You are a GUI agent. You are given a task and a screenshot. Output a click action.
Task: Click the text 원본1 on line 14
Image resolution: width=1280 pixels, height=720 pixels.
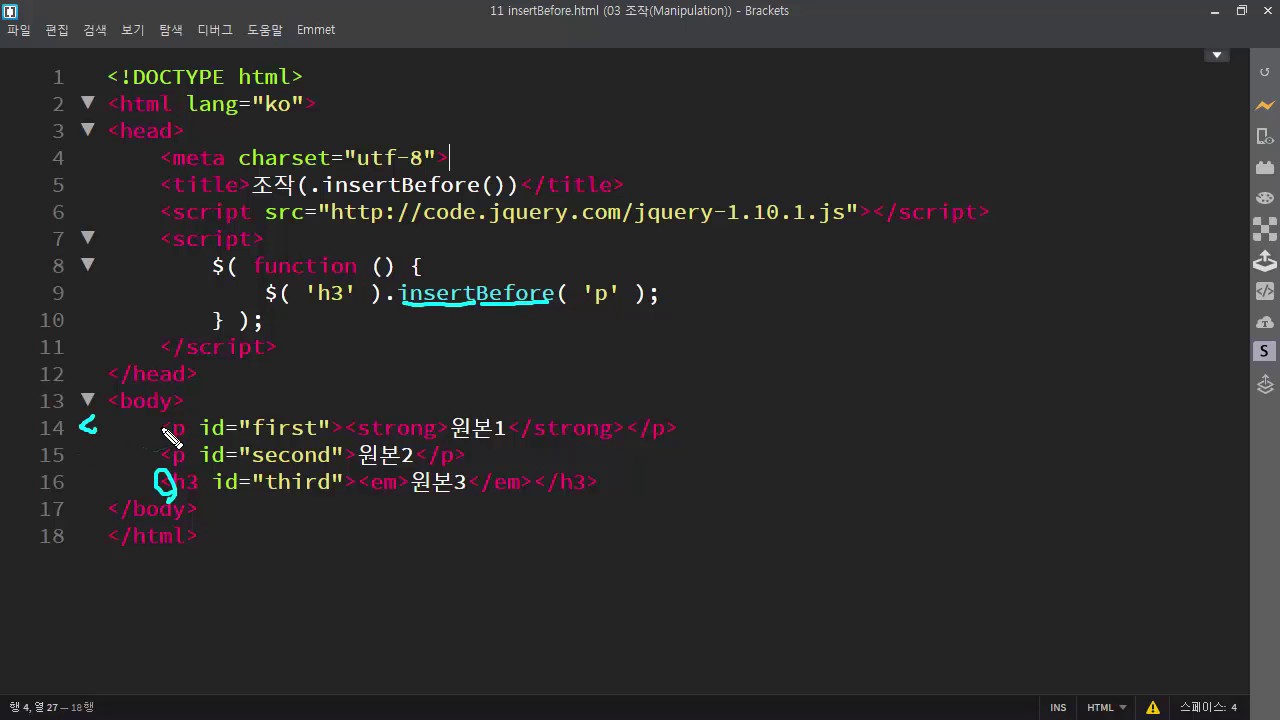[x=479, y=428]
